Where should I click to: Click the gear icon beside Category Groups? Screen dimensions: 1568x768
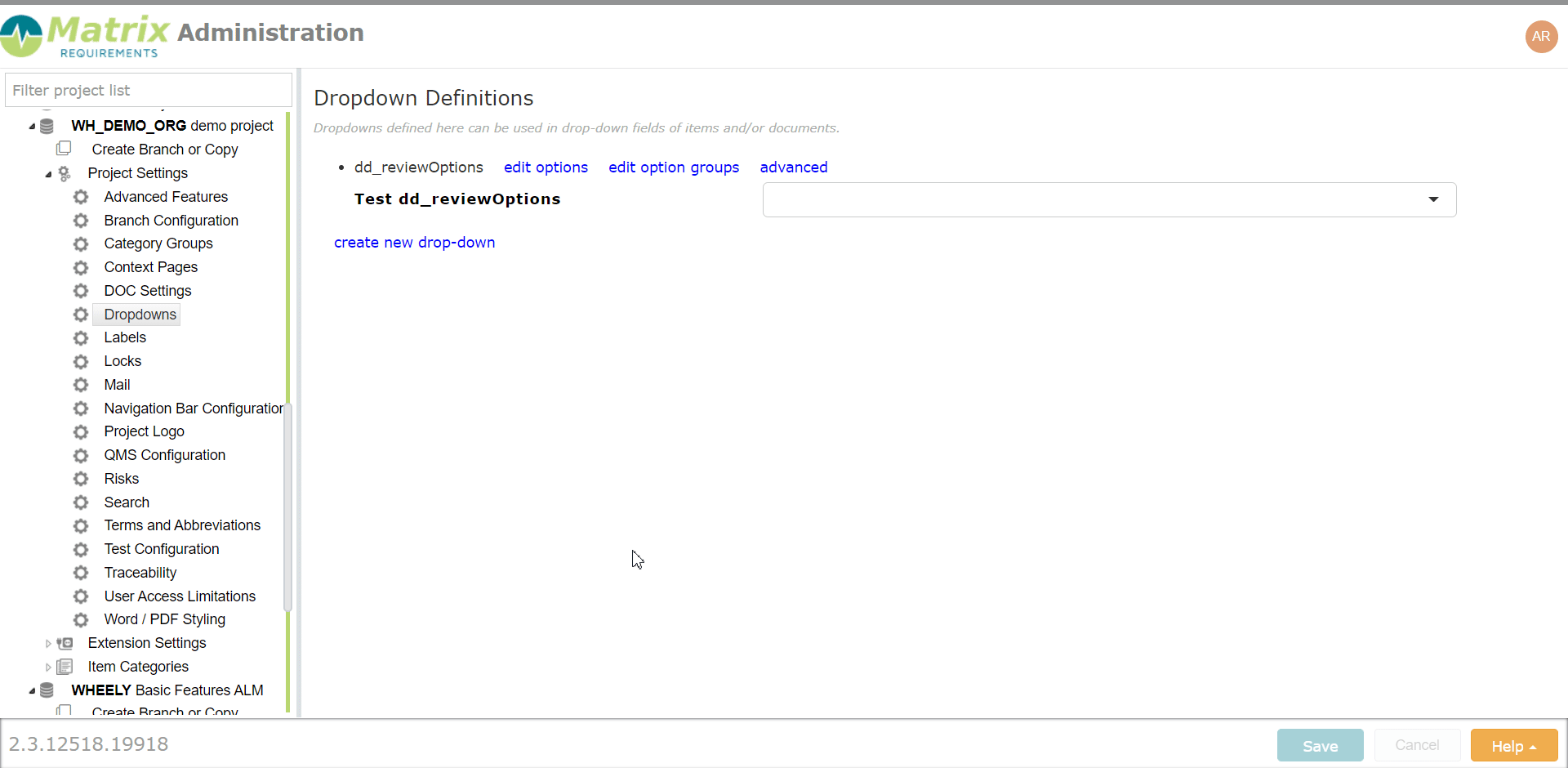(x=81, y=243)
